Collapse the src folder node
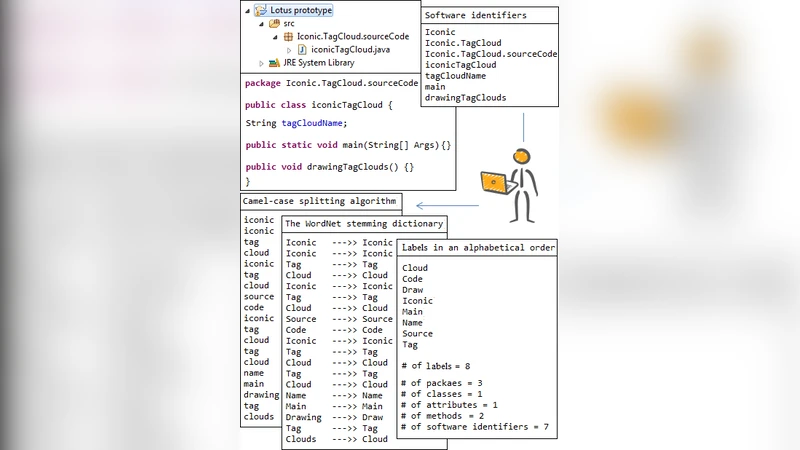The width and height of the screenshot is (800, 450). 262,23
